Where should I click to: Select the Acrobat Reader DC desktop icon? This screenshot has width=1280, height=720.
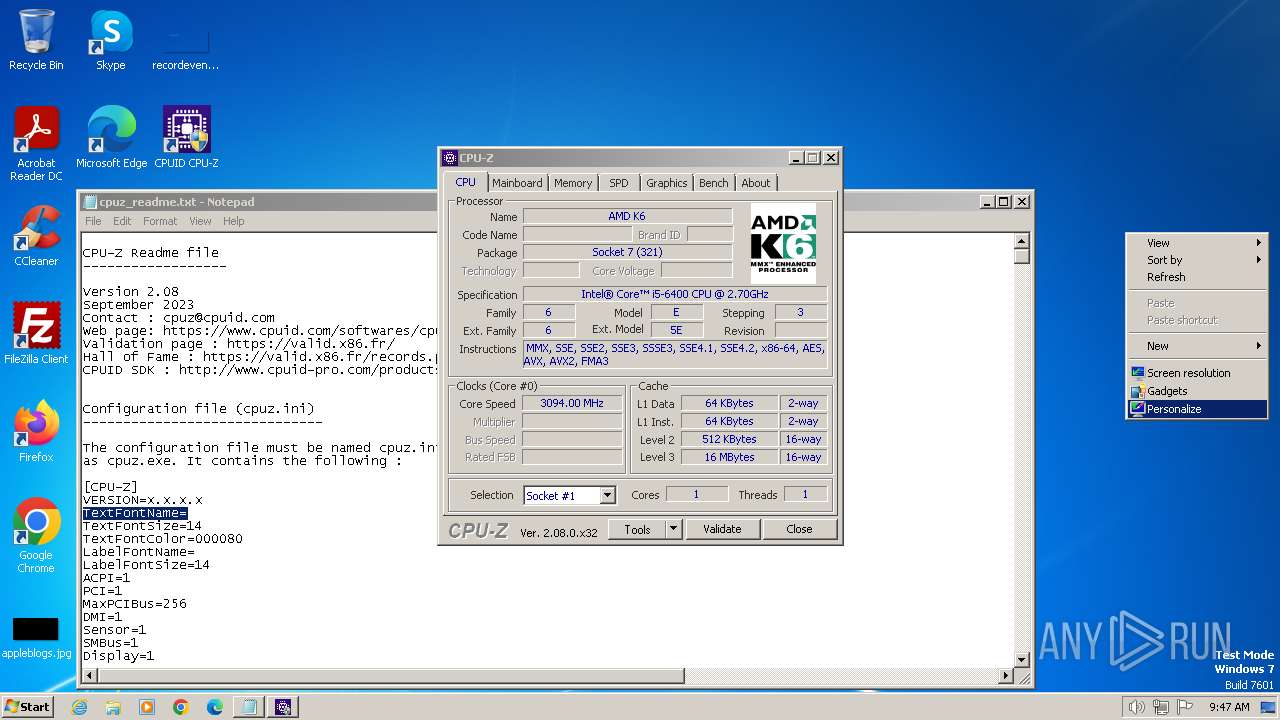(x=36, y=143)
